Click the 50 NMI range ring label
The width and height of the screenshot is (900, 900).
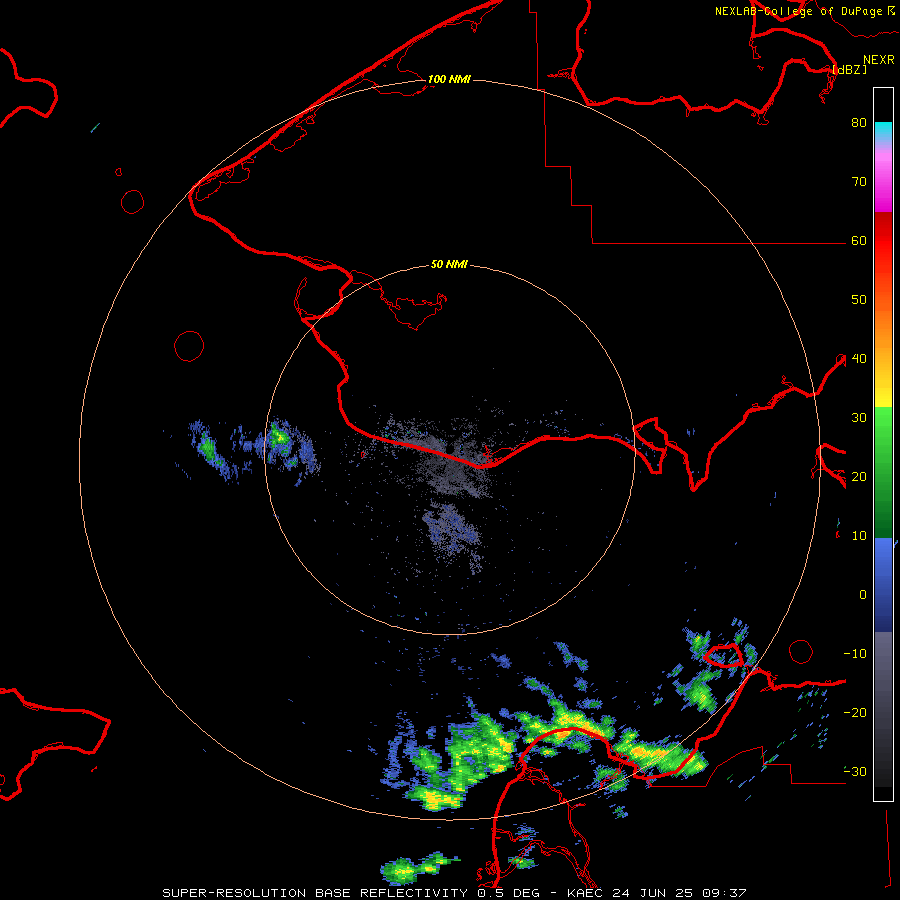coord(449,265)
